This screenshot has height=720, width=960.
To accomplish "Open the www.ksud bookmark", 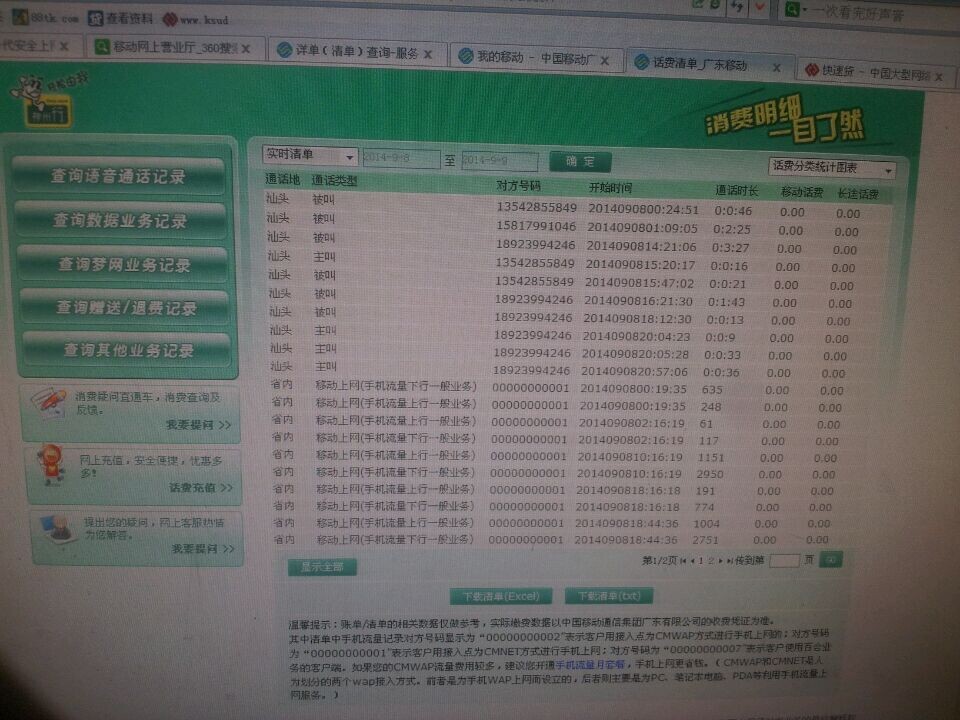I will click(x=195, y=20).
